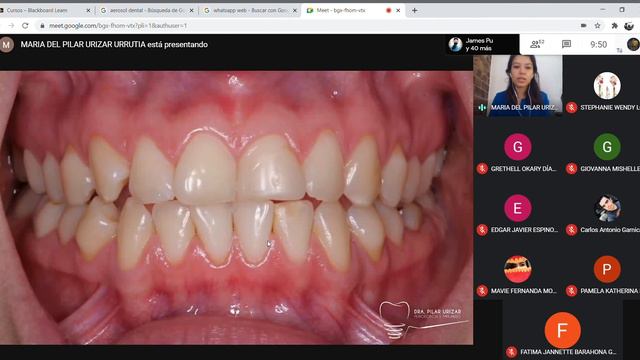The image size is (640, 360).
Task: Select Maria del Pilar Urizar's video tile
Action: coord(518,86)
